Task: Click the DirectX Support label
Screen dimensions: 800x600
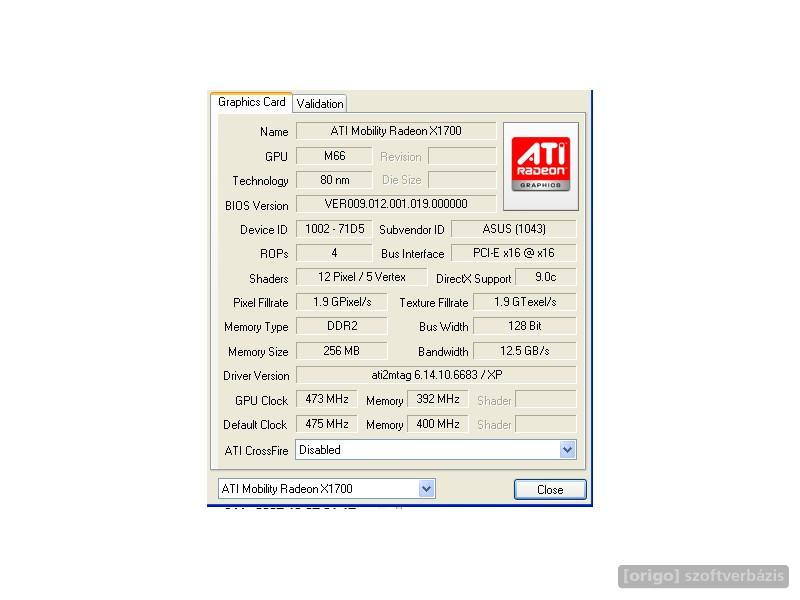Action: point(473,279)
